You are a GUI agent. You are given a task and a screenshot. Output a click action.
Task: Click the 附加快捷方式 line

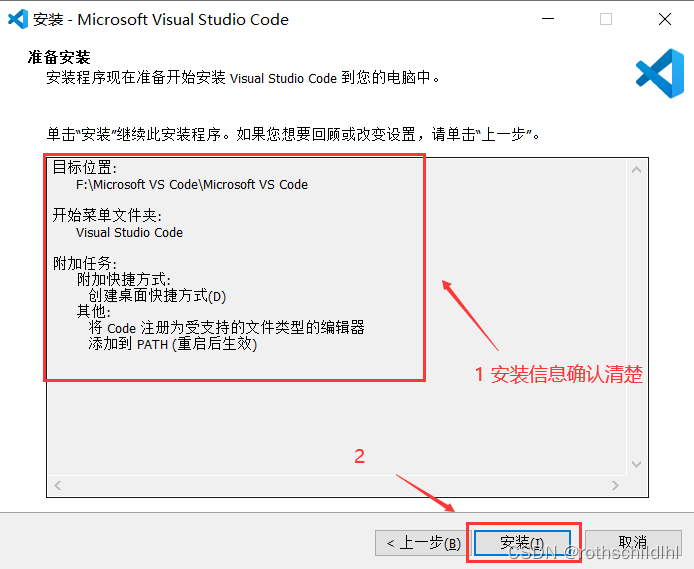(x=123, y=280)
